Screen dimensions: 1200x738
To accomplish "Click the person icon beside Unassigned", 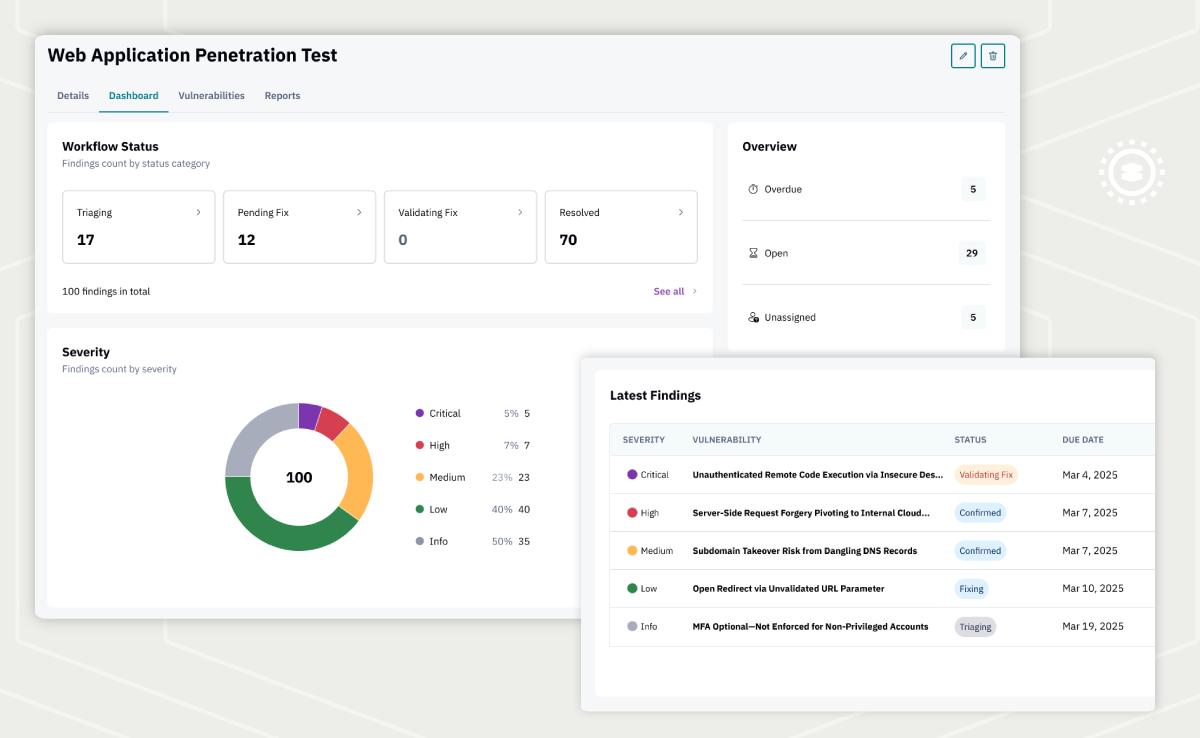I will point(753,317).
